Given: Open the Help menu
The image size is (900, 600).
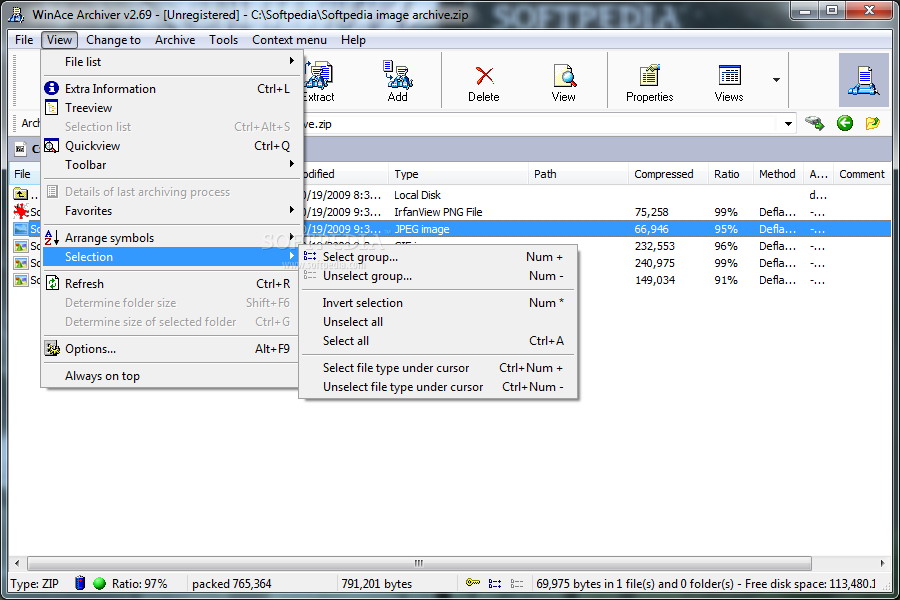Looking at the screenshot, I should tap(353, 40).
